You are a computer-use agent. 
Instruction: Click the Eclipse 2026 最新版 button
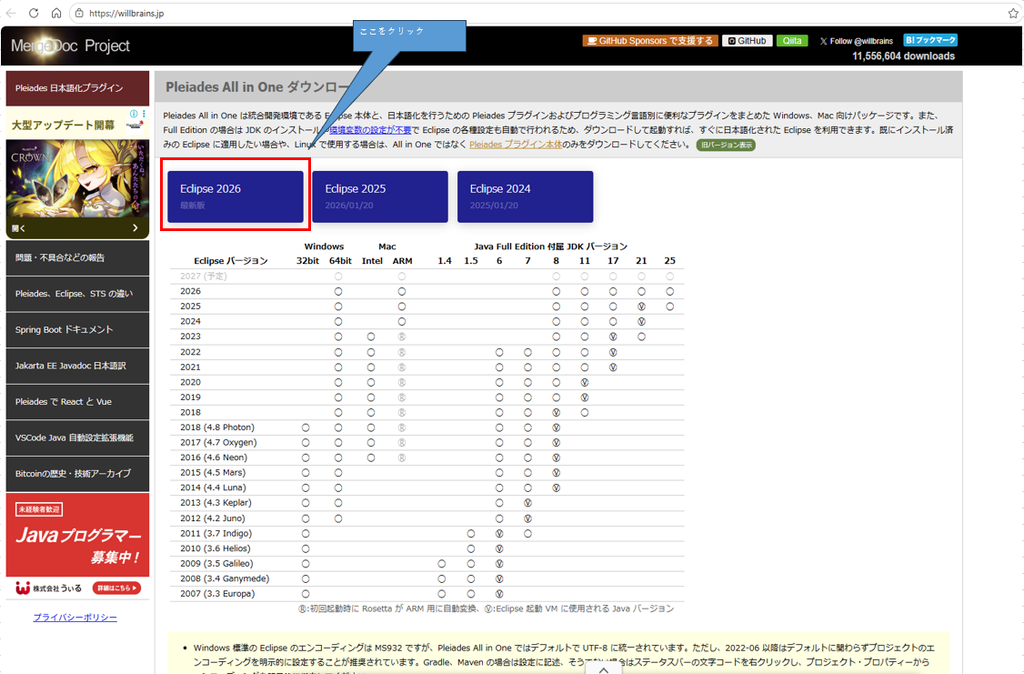235,196
